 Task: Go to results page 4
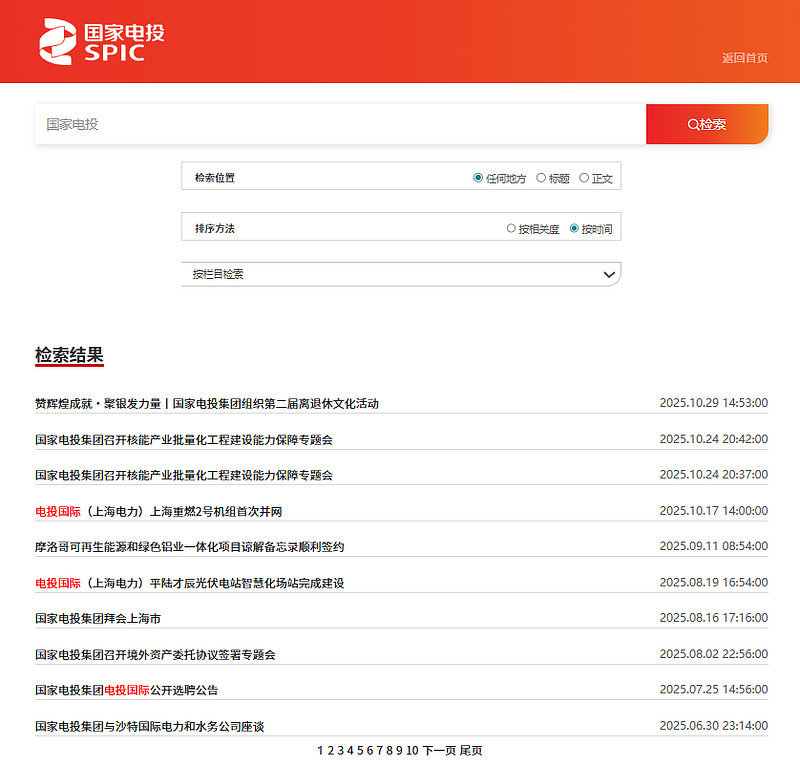[350, 751]
